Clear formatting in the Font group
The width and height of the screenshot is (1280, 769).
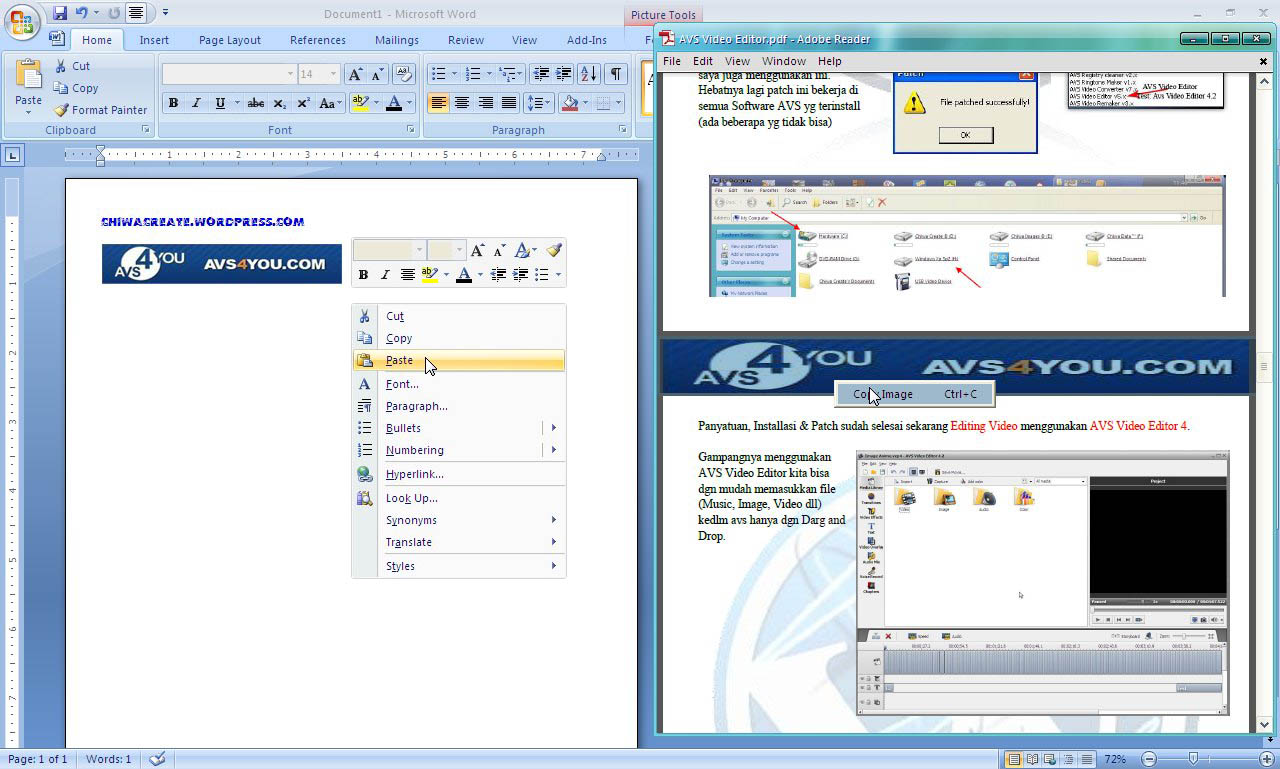(x=404, y=74)
